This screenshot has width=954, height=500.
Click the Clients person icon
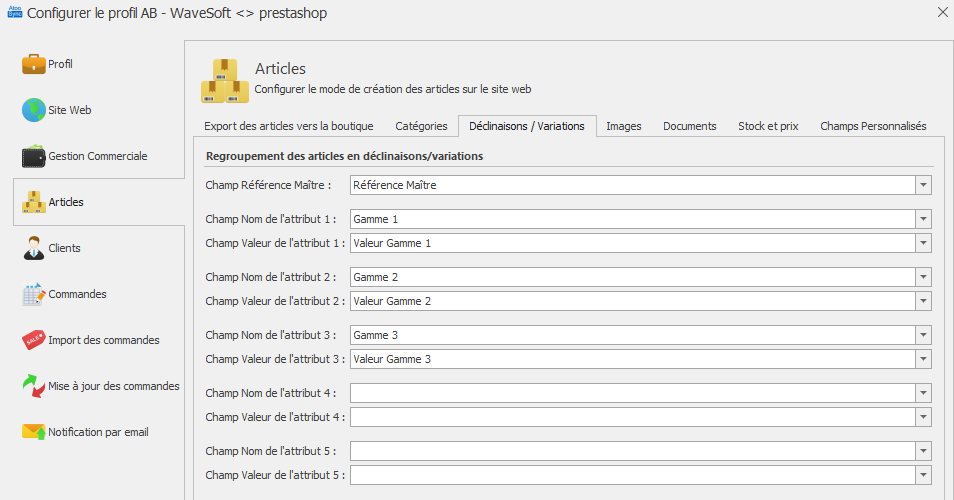coord(33,248)
